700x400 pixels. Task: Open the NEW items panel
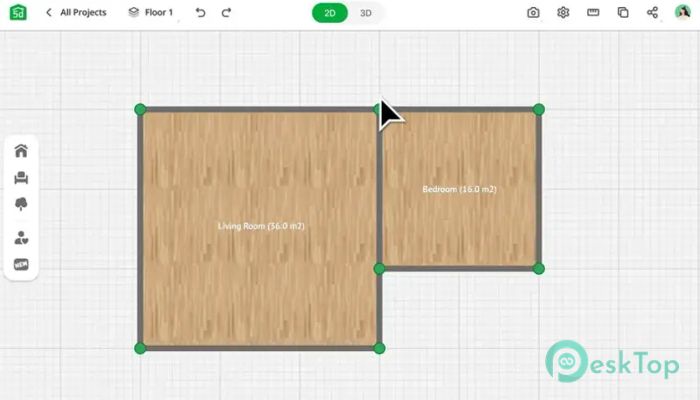click(21, 265)
